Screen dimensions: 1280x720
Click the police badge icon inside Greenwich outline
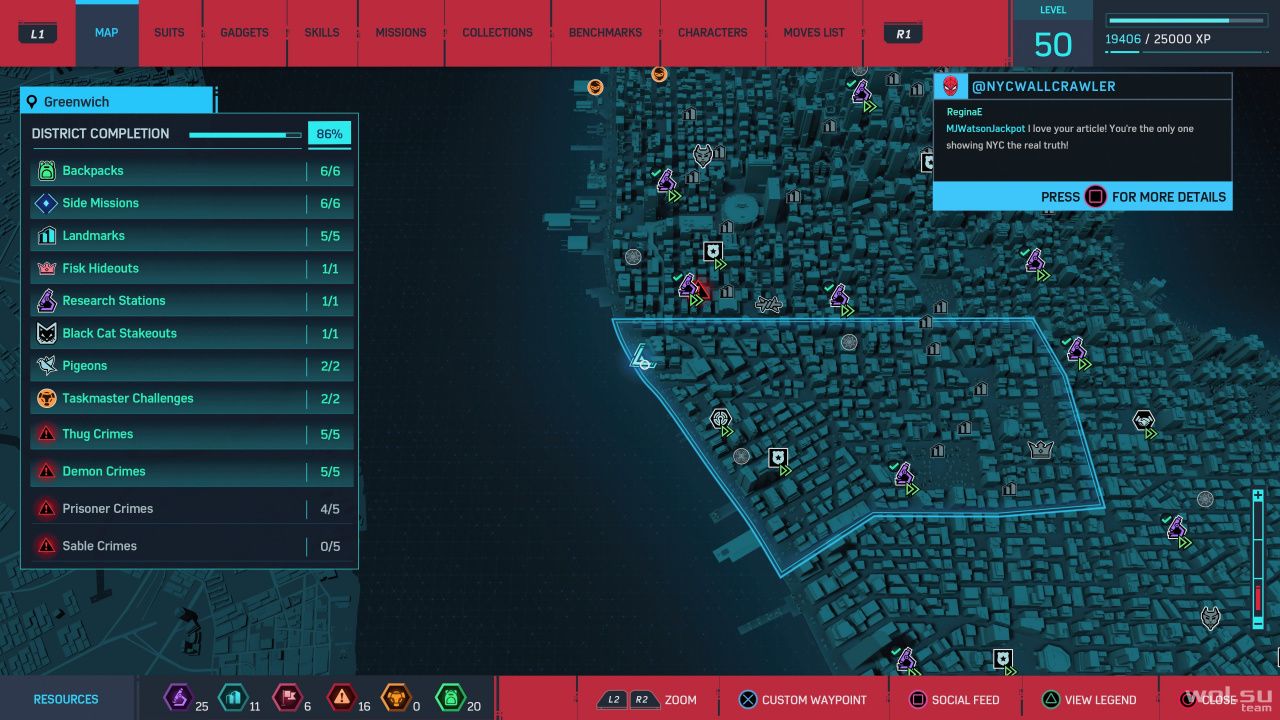pos(777,458)
